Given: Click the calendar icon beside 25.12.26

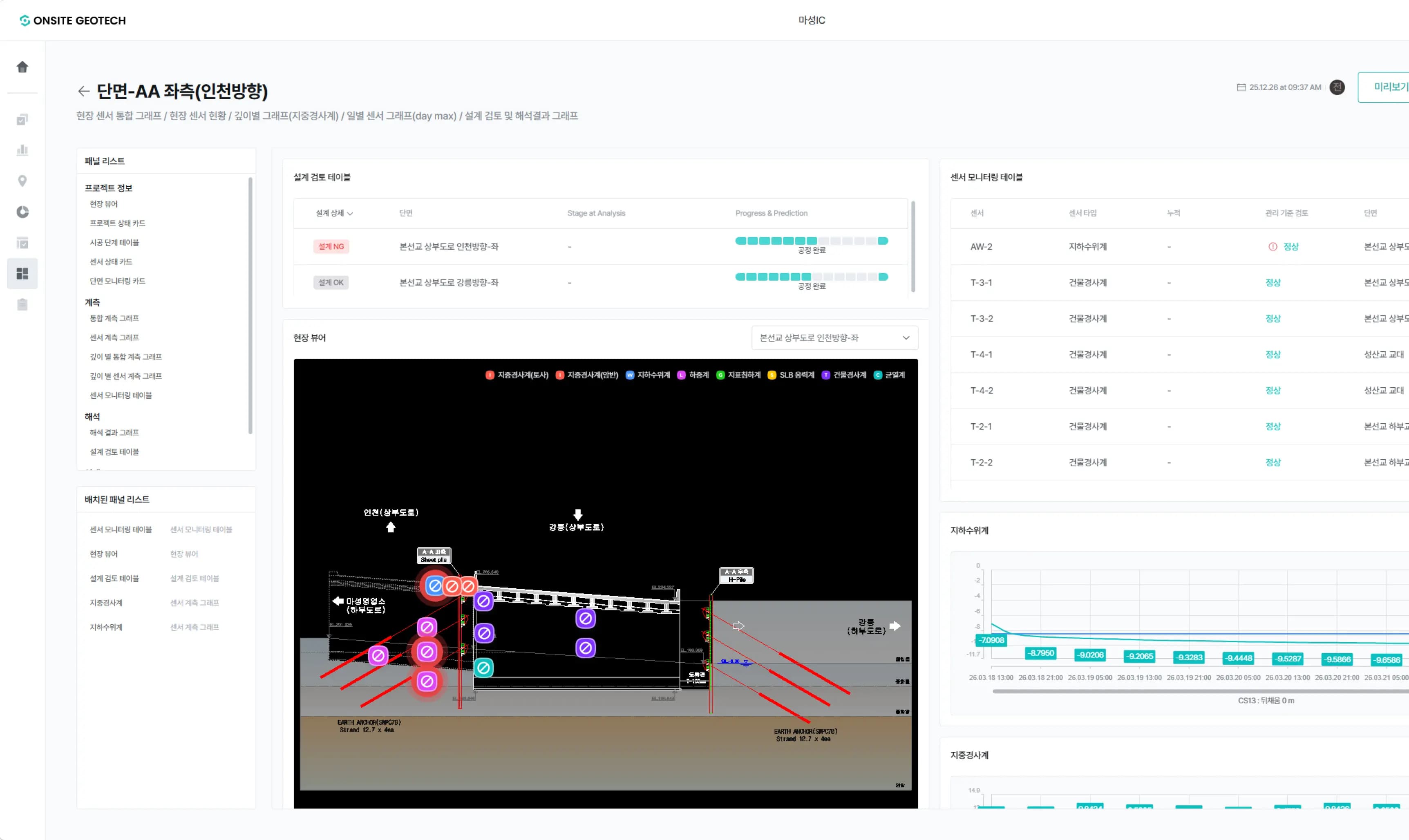Looking at the screenshot, I should [x=1241, y=87].
